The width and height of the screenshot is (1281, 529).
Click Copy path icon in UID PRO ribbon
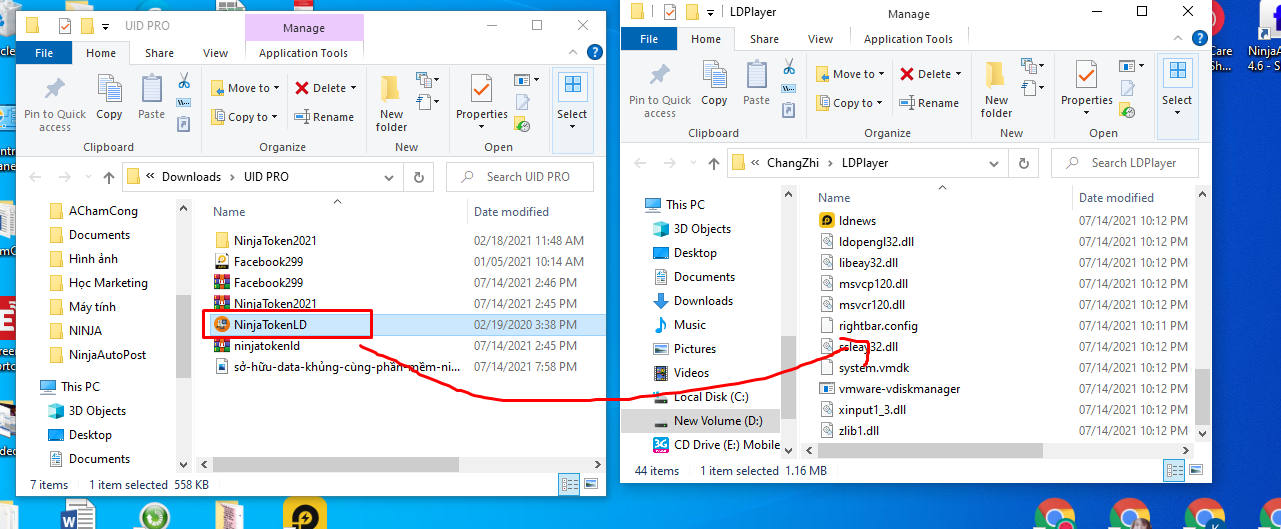(x=184, y=102)
